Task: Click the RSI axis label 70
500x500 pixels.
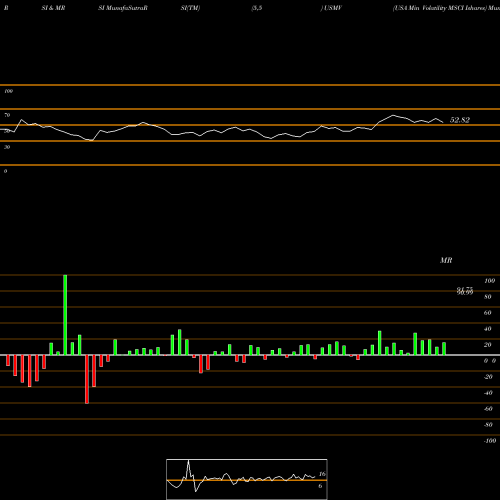Action: coord(7,115)
